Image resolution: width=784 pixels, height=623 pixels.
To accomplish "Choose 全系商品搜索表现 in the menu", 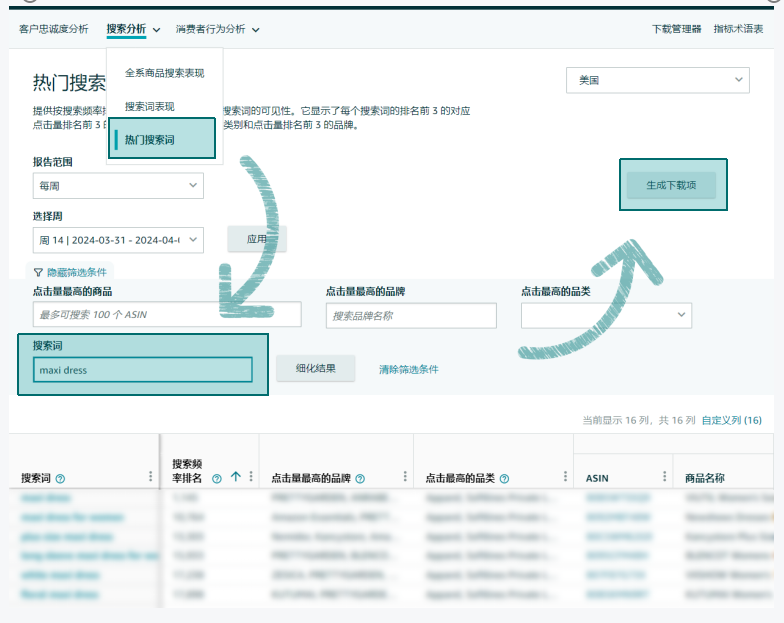I will [164, 73].
